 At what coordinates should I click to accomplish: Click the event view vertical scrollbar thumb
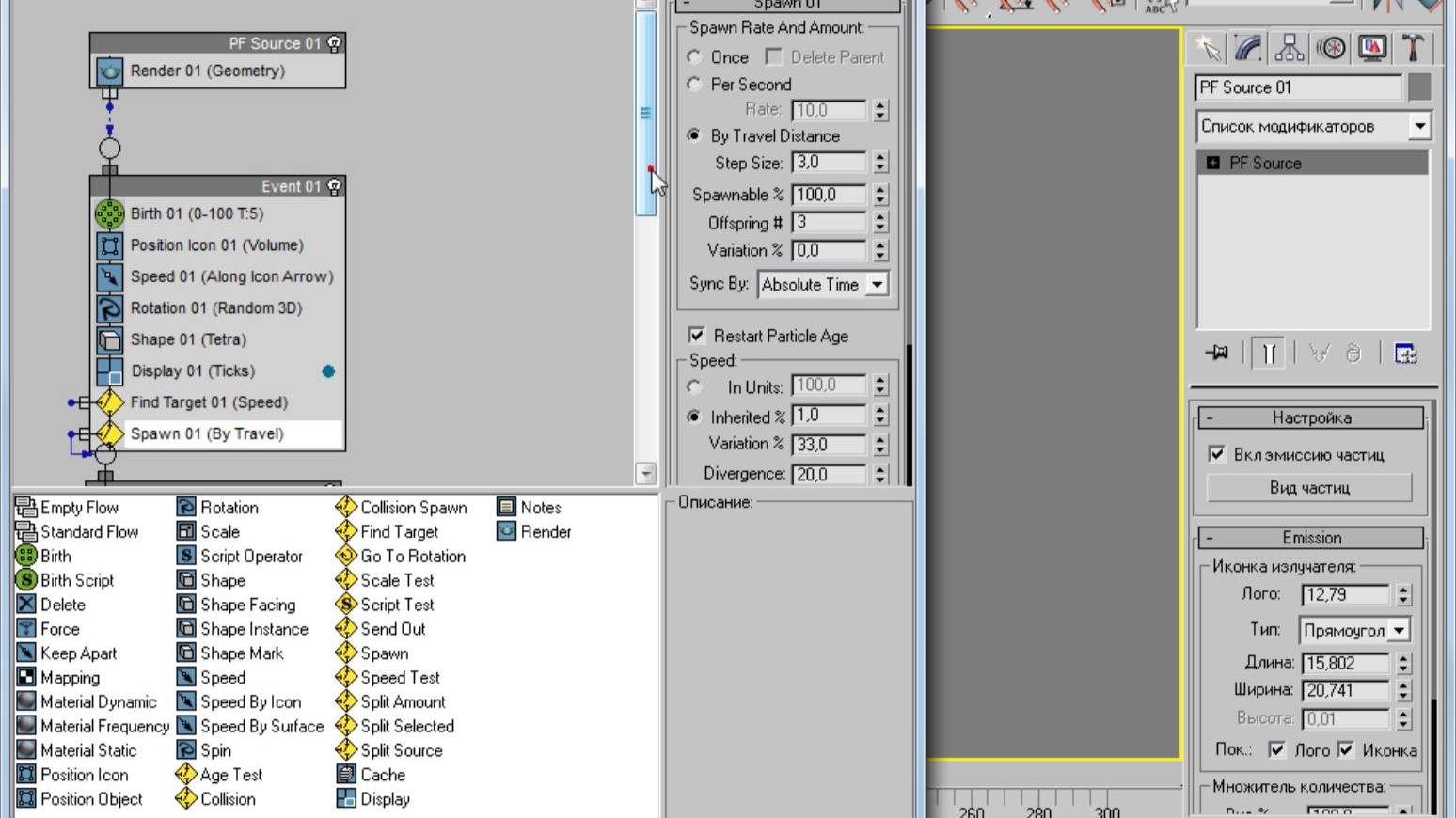click(645, 113)
